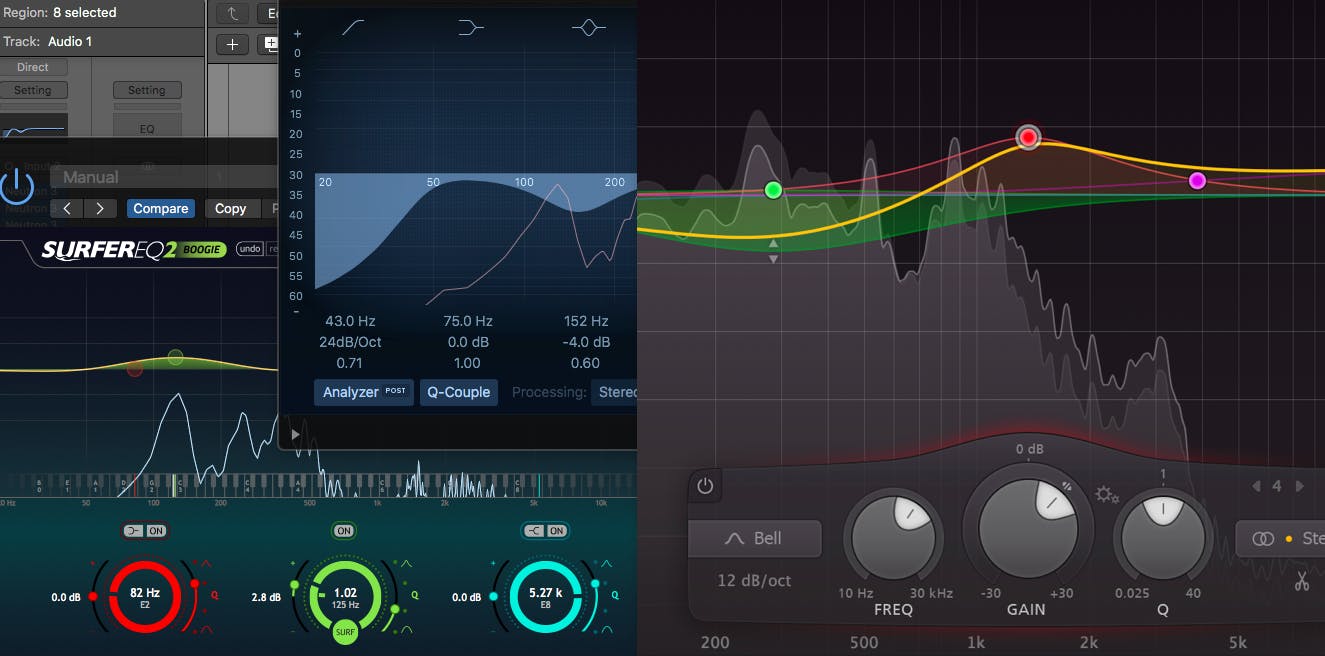
Task: Toggle the Pro-Q band power button
Action: (x=705, y=486)
